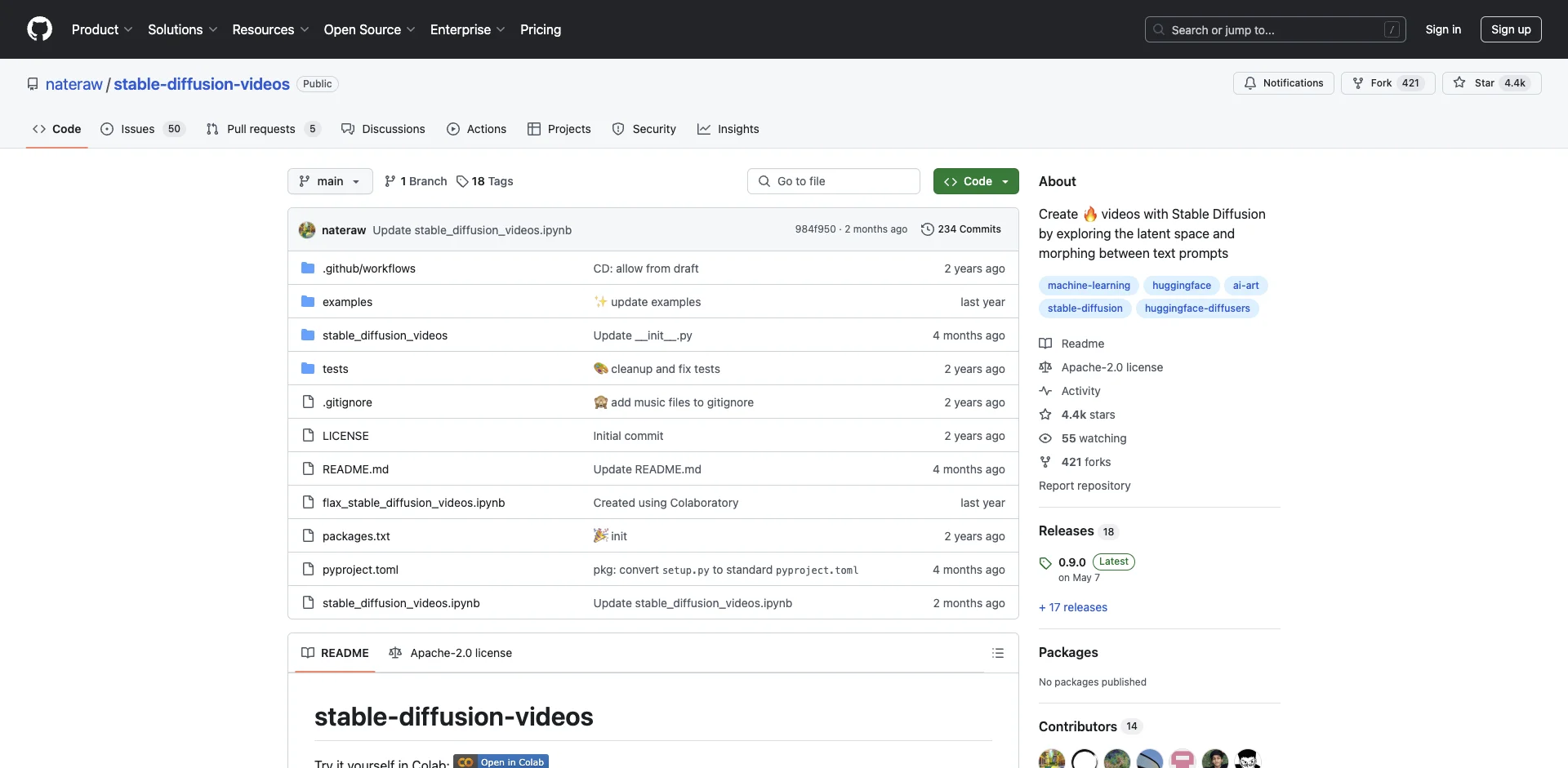This screenshot has height=768, width=1568.
Task: Click the forks icon in About
Action: (1045, 462)
